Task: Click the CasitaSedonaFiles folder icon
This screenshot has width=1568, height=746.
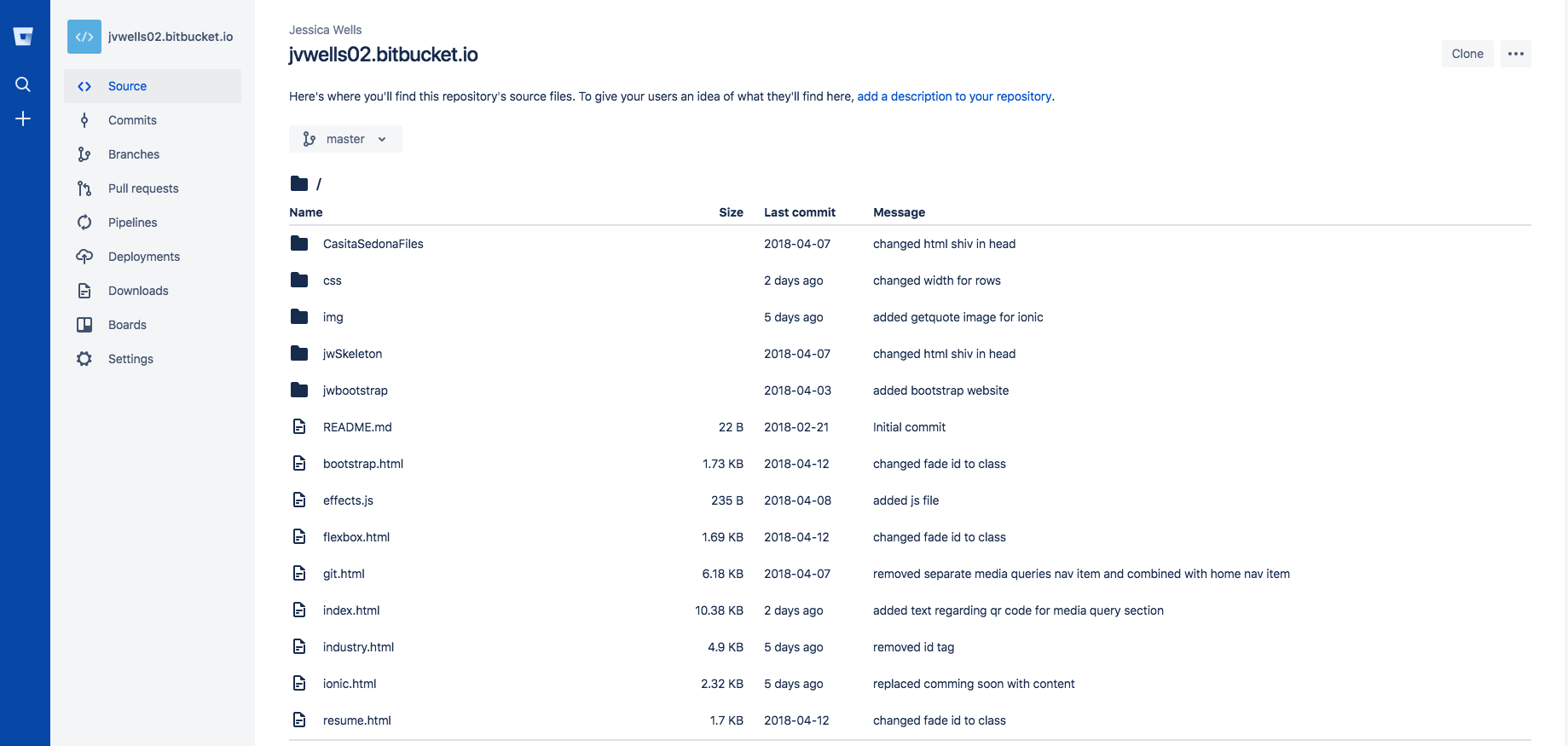Action: click(x=299, y=244)
